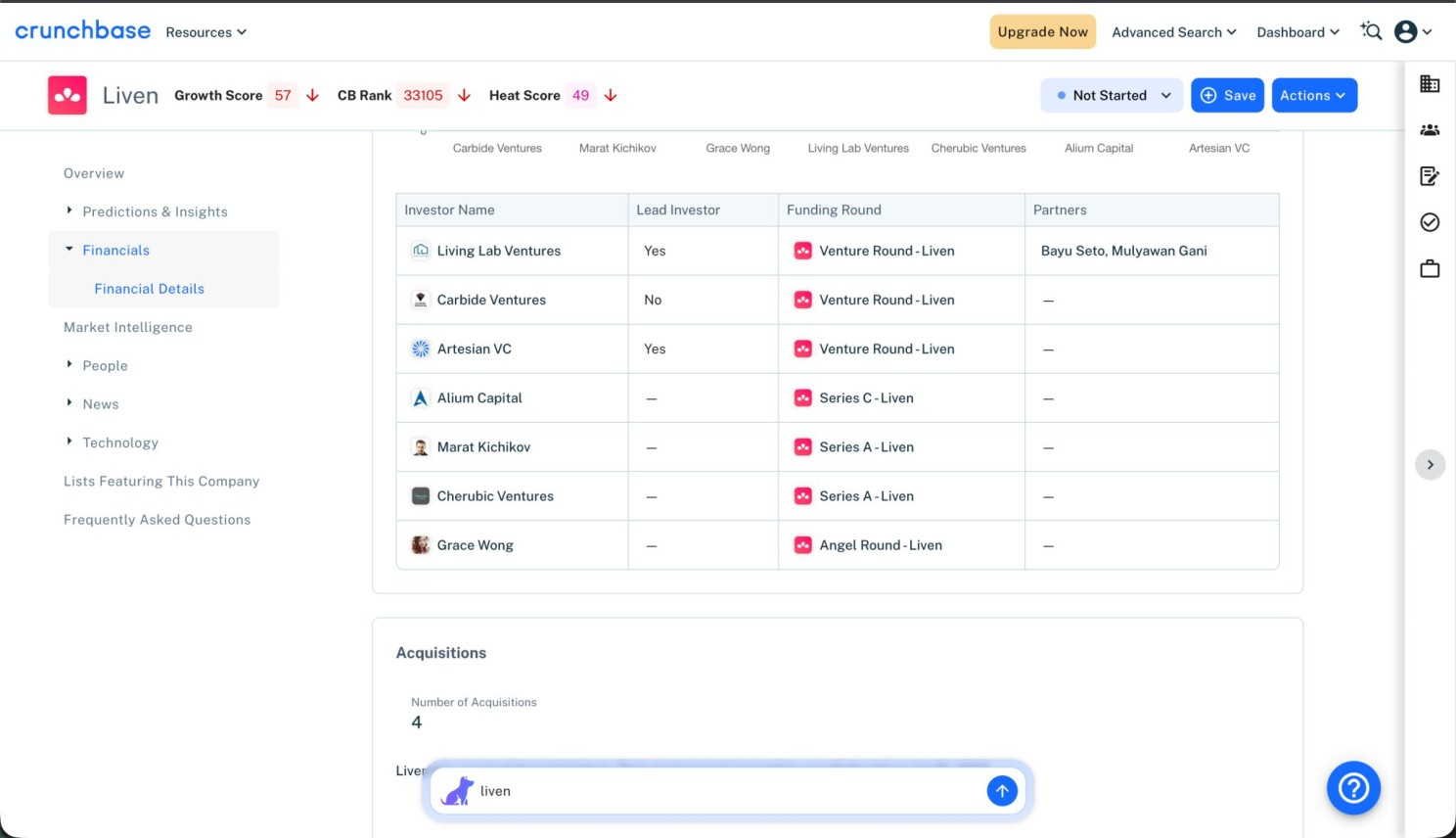Click the Growth Score value 57
The height and width of the screenshot is (838, 1456).
[x=283, y=95]
